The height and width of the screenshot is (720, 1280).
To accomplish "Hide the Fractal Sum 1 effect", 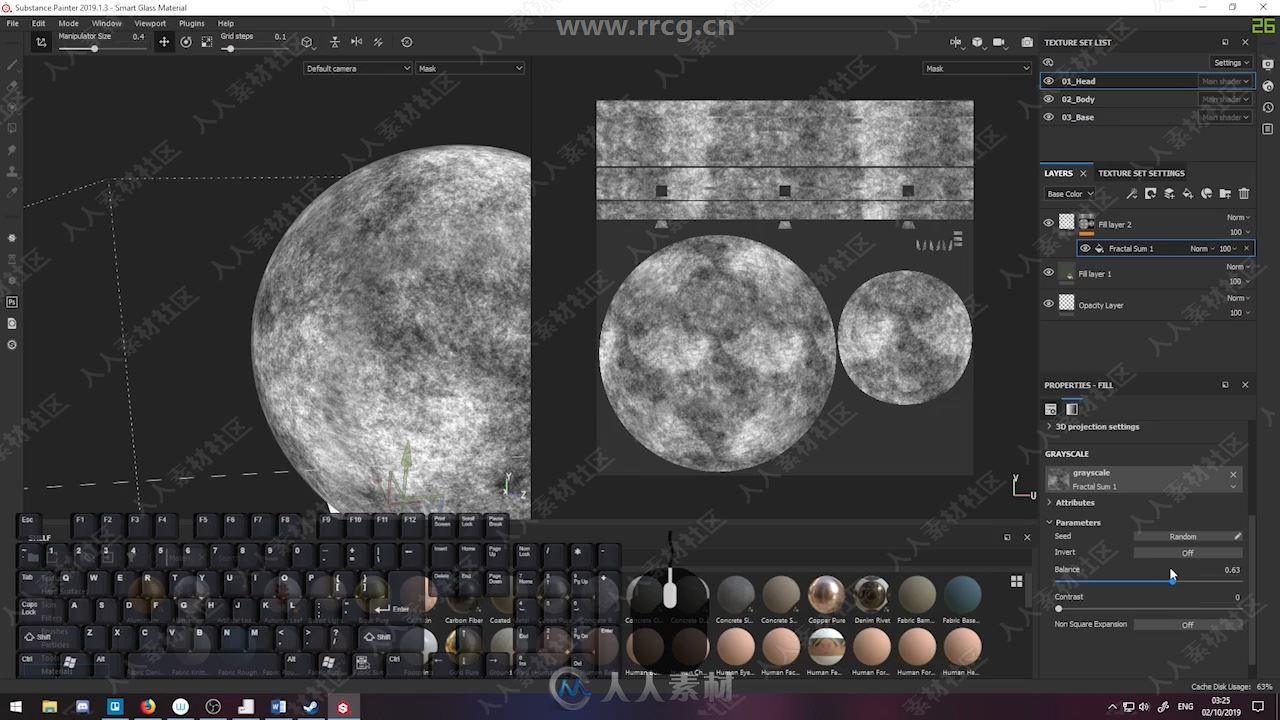I will pyautogui.click(x=1085, y=248).
